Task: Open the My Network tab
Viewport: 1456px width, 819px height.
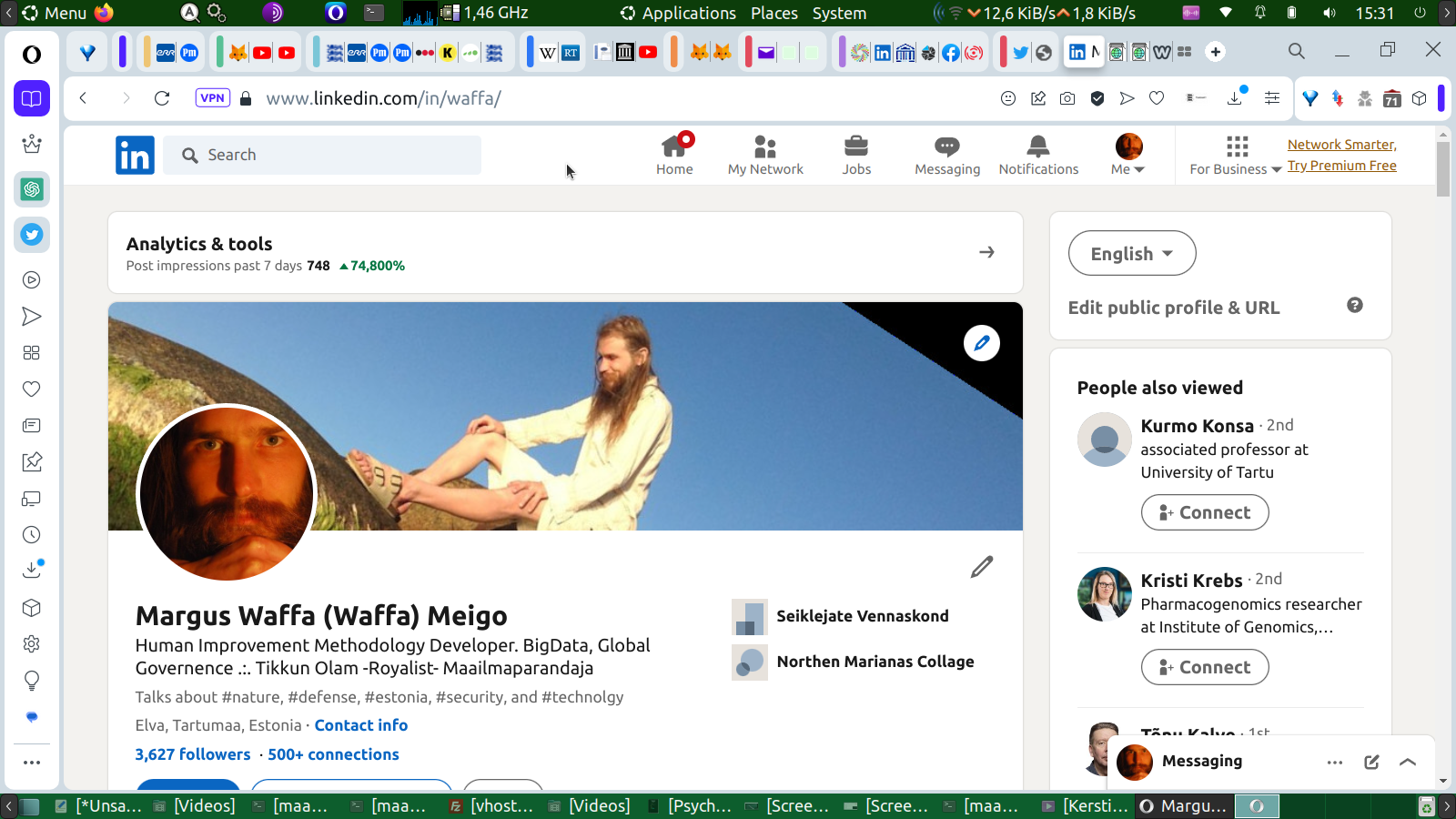Action: (765, 155)
